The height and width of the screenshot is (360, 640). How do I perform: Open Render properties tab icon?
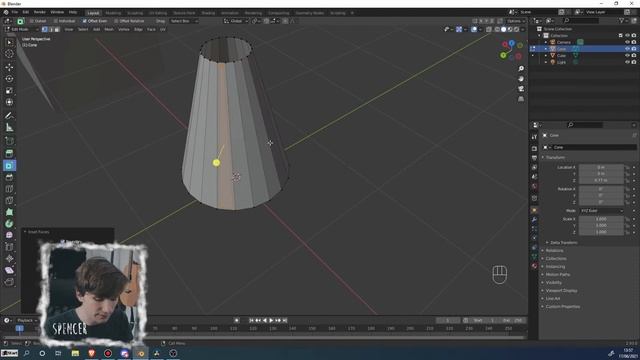pyautogui.click(x=534, y=148)
